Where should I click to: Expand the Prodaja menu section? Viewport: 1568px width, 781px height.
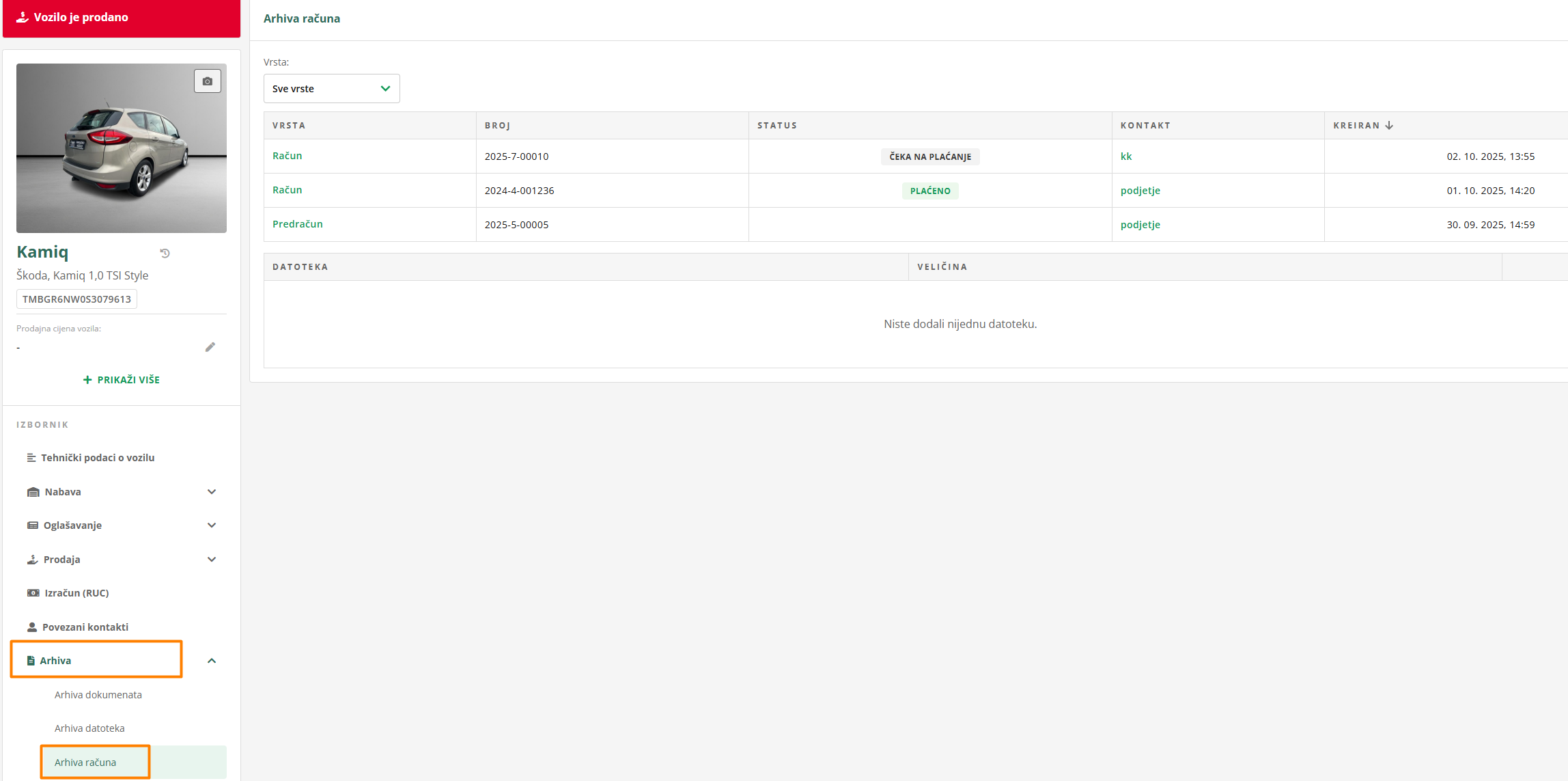click(212, 560)
